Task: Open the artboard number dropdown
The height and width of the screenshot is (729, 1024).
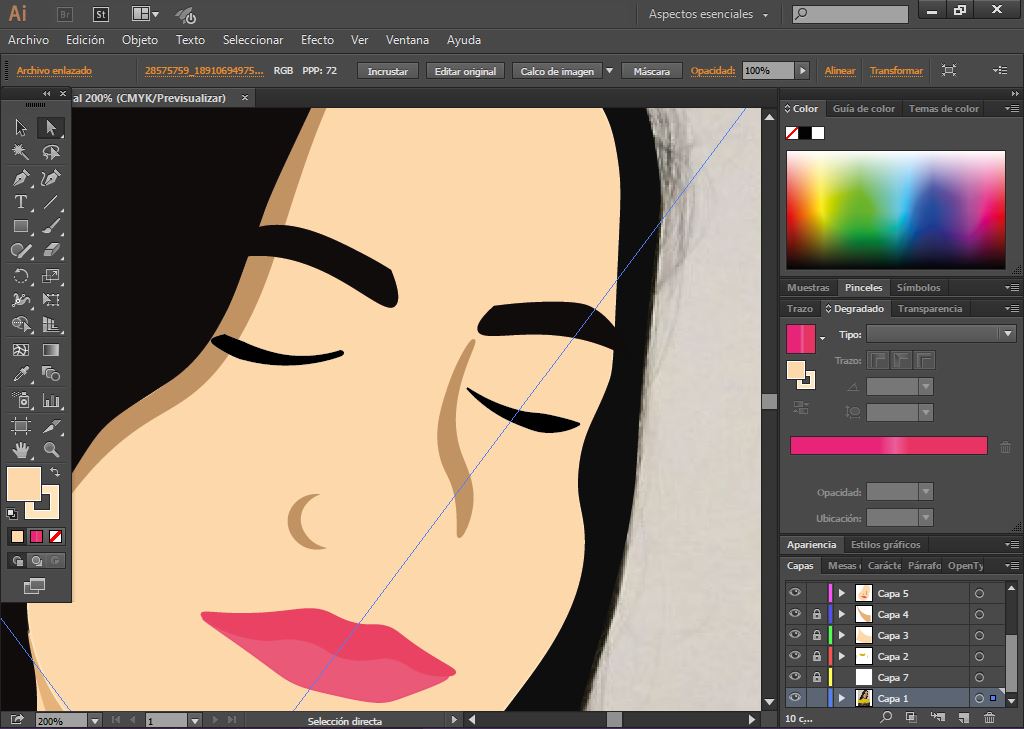Action: [x=195, y=721]
